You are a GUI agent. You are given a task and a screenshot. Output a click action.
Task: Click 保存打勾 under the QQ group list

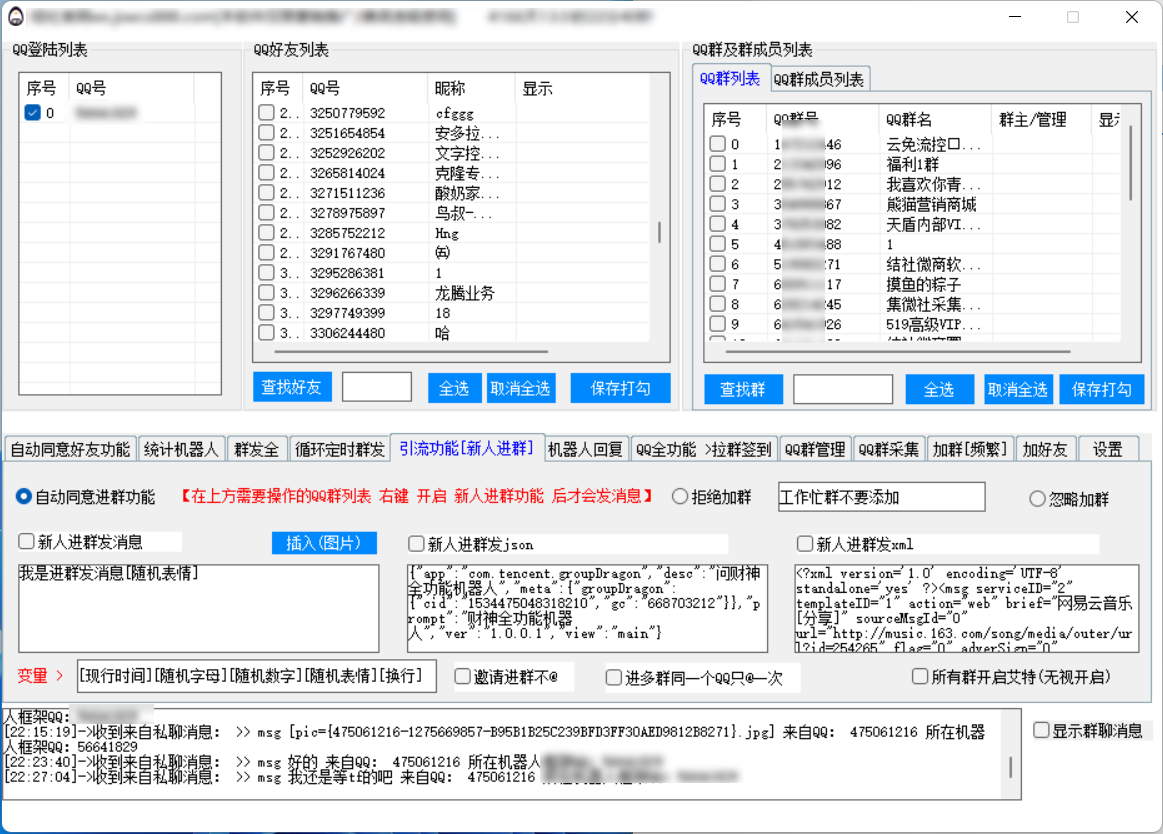1101,390
